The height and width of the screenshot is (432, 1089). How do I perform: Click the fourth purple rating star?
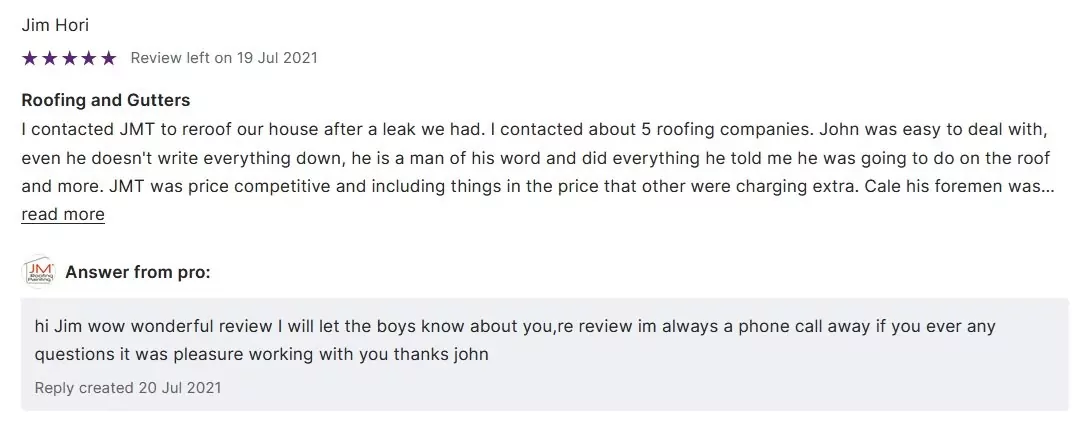pos(89,58)
